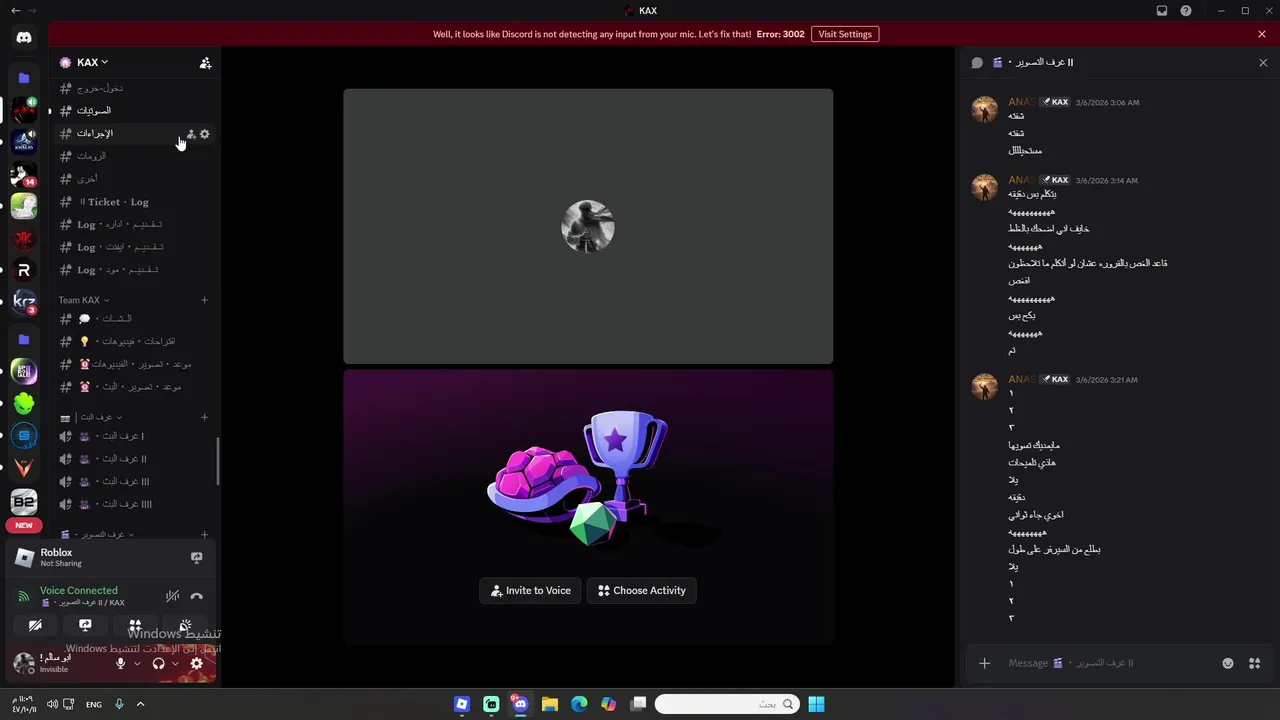Click channel list scrollbar thumb

(x=218, y=462)
